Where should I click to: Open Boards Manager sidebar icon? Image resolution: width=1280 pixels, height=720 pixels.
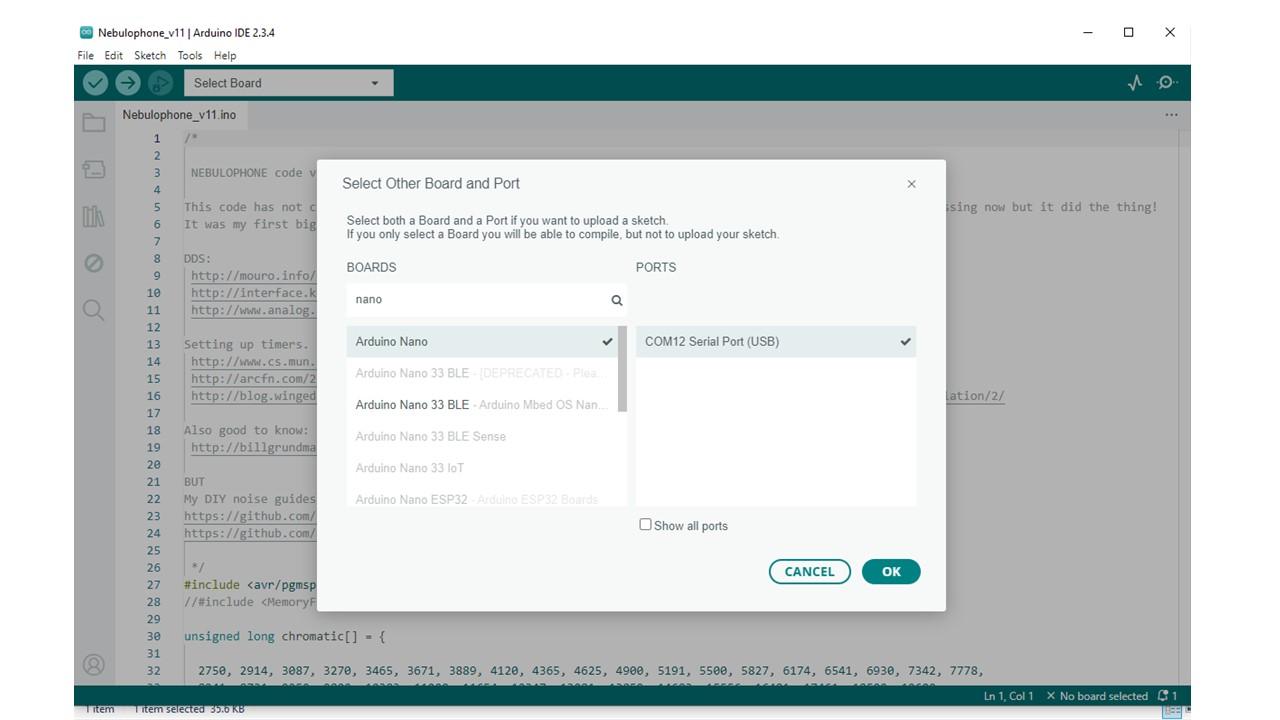point(94,170)
